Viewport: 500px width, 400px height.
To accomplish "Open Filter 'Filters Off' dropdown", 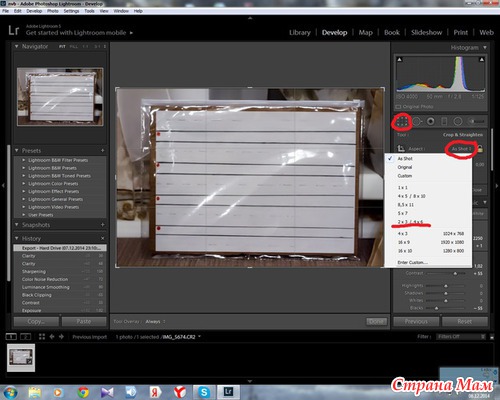I will (461, 337).
